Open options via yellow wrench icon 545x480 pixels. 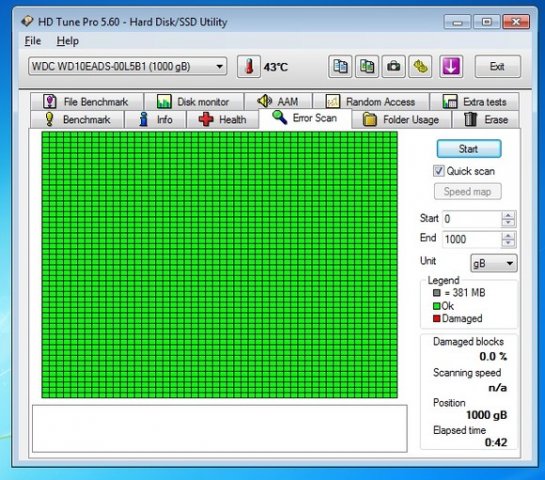[420, 66]
